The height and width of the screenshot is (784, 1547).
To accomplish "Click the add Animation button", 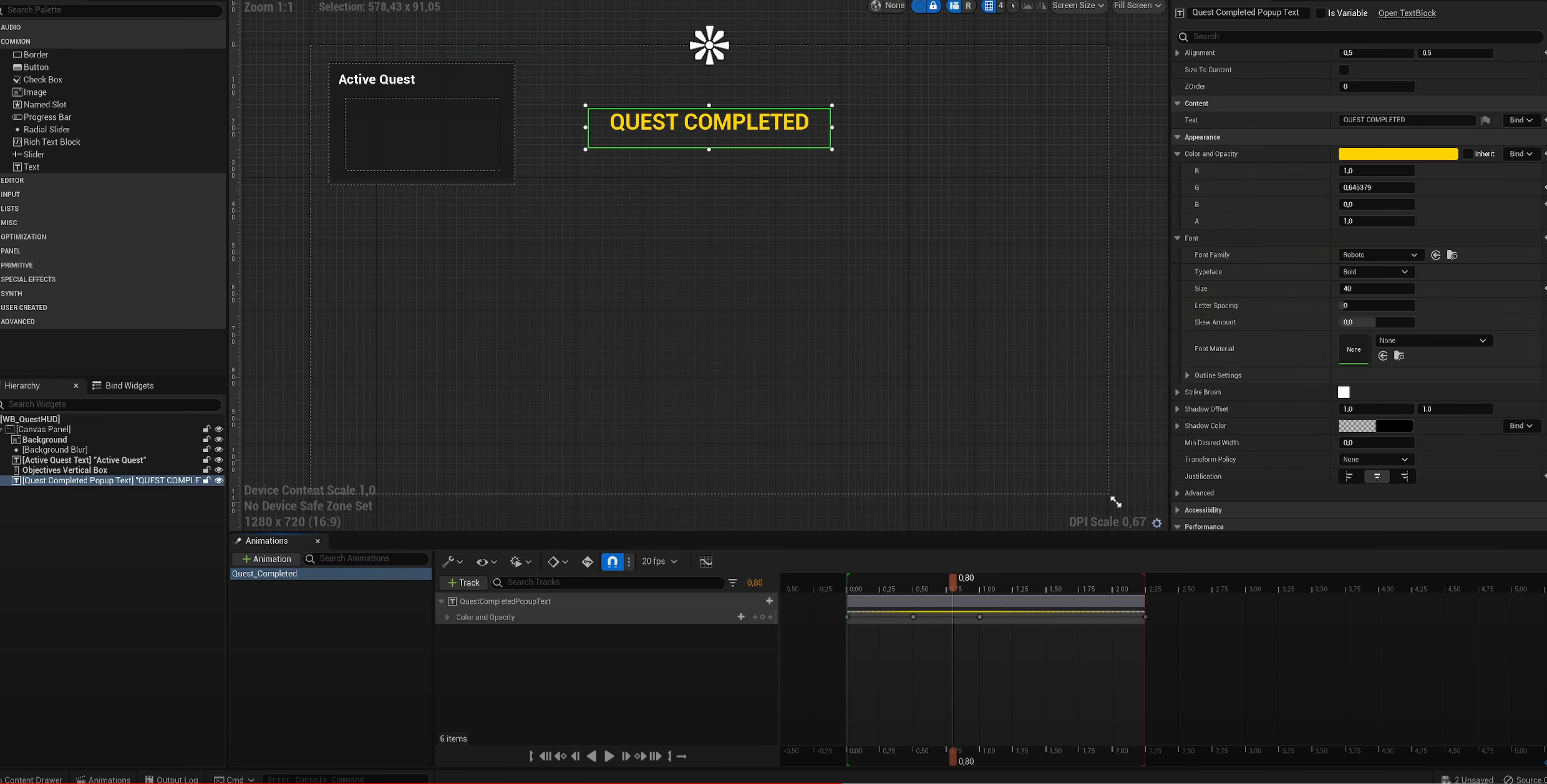I will (266, 559).
